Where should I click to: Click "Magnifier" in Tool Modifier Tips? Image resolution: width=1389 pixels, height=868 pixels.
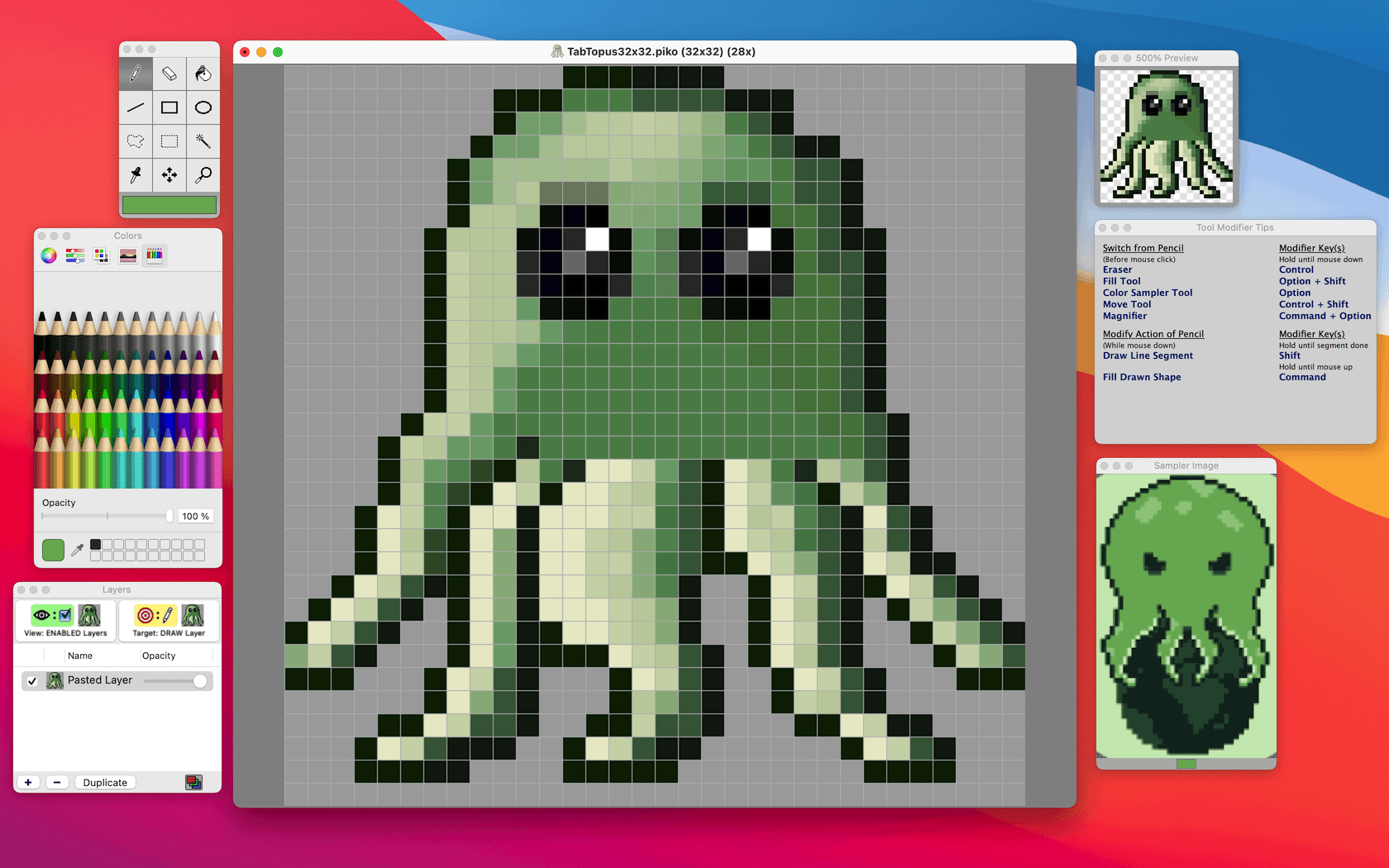(1124, 316)
